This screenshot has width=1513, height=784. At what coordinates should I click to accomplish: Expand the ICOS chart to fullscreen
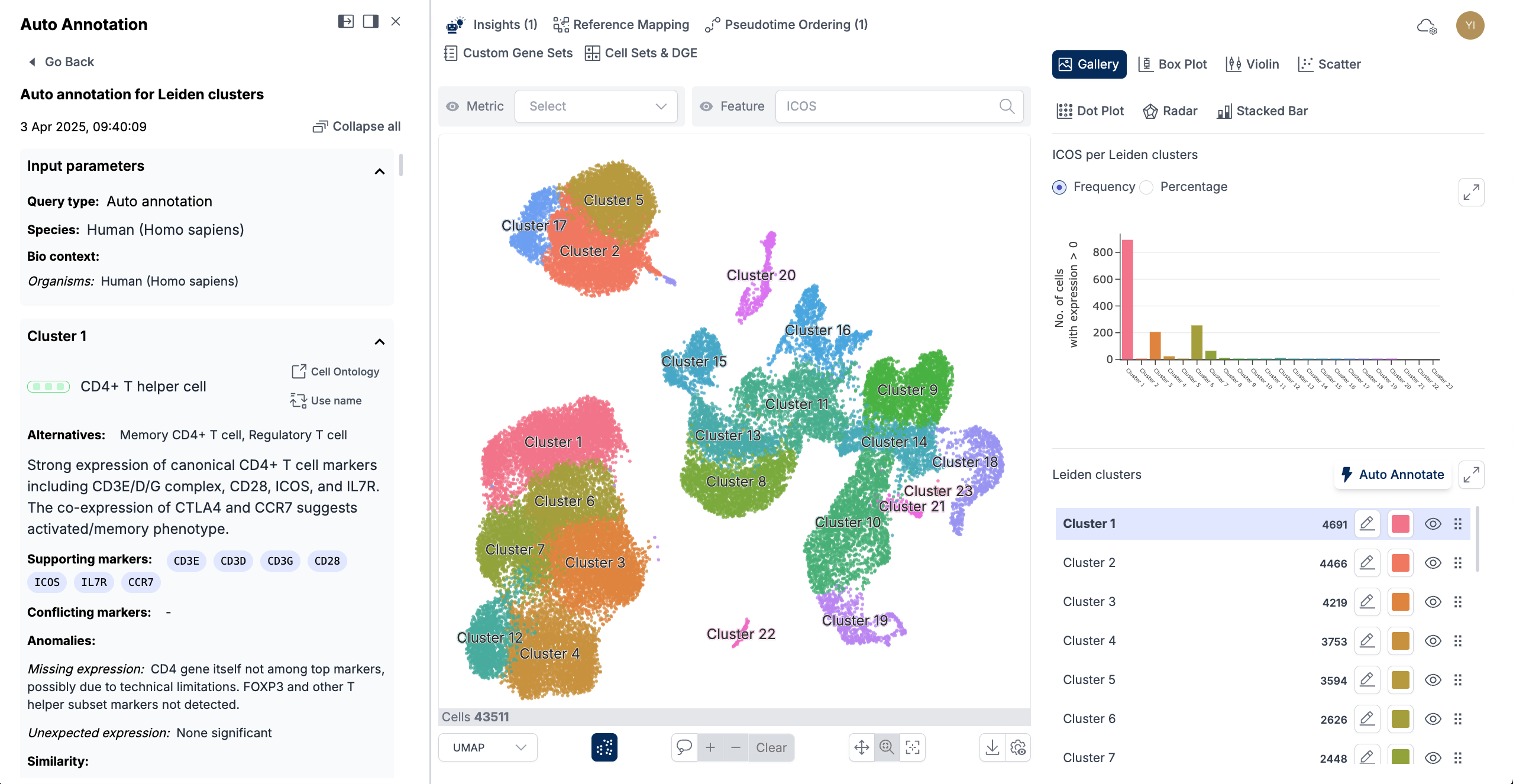pyautogui.click(x=1472, y=192)
